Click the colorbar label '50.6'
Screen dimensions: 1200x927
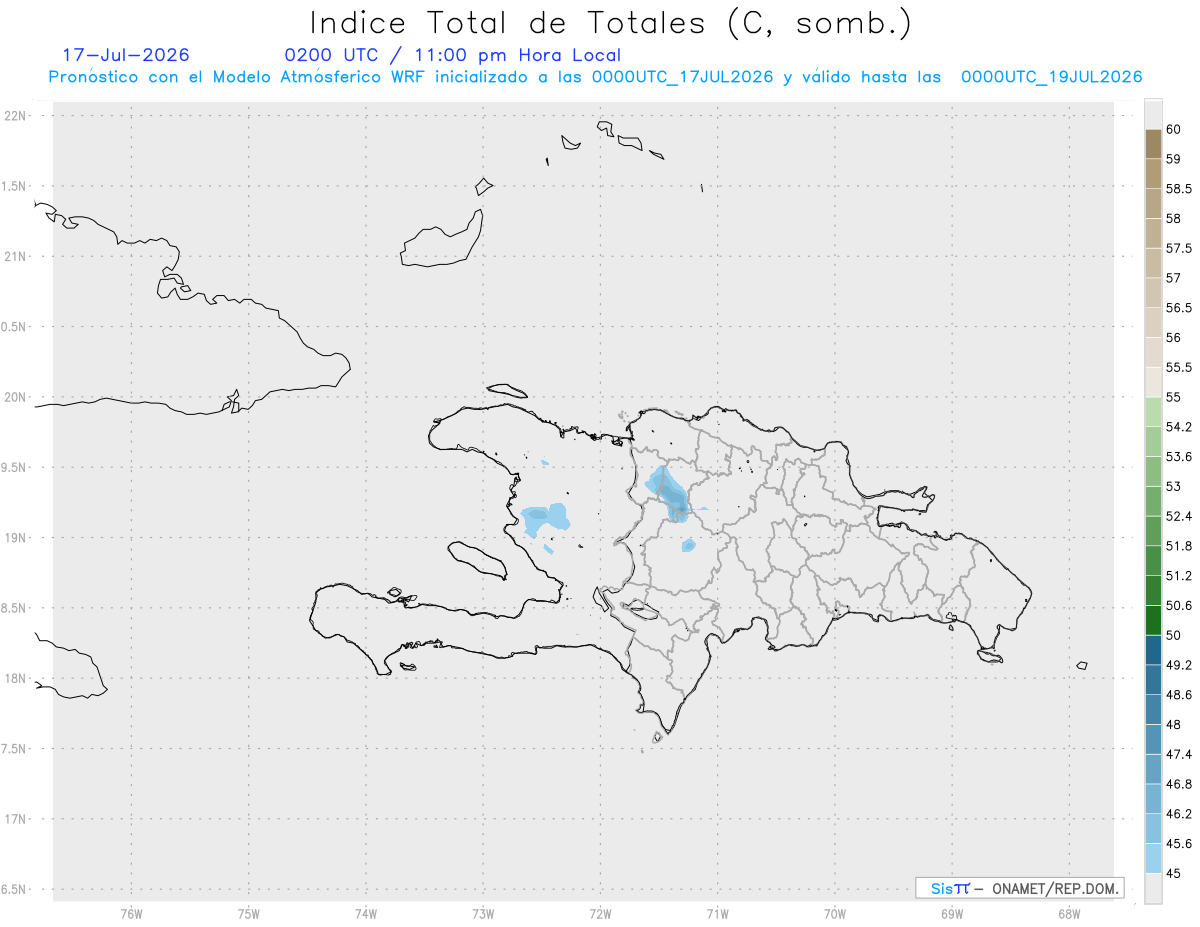pos(1179,605)
